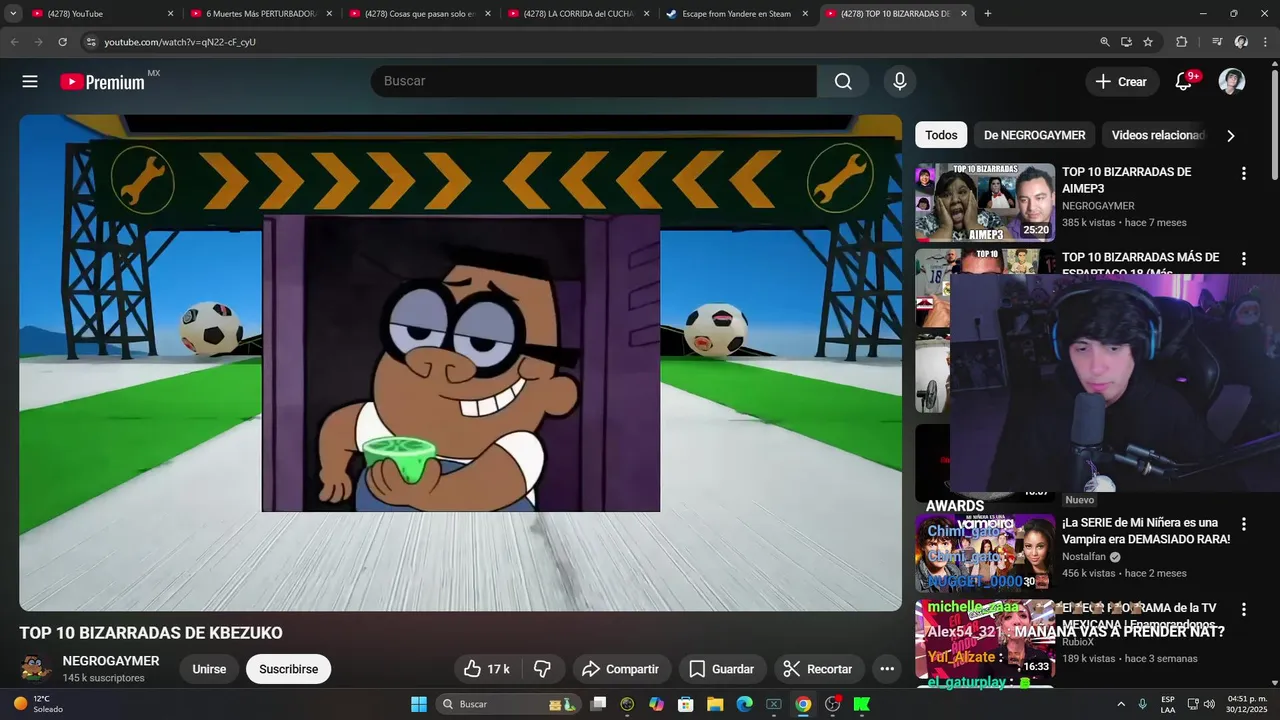Open File Explorer from taskbar
This screenshot has height=720, width=1280.
coord(715,704)
